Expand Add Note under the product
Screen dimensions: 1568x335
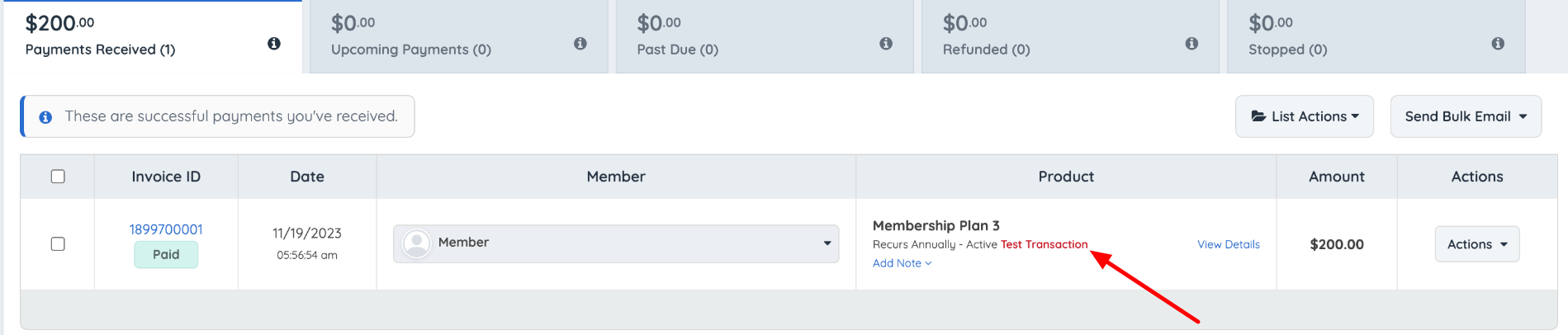pyautogui.click(x=902, y=263)
